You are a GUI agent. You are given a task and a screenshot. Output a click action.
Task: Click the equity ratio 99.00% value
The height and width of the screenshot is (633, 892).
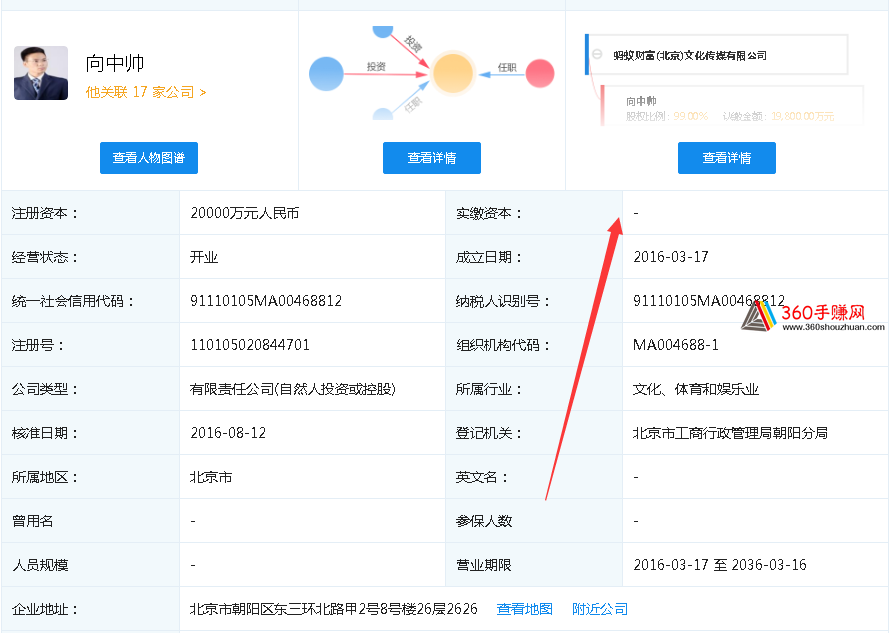(690, 116)
